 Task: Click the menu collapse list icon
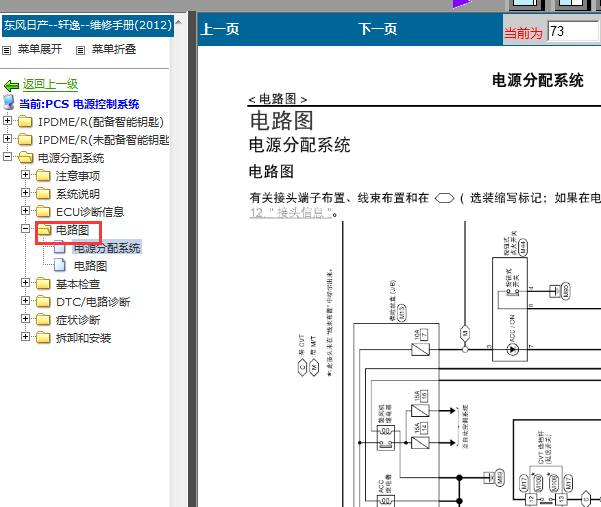point(80,50)
